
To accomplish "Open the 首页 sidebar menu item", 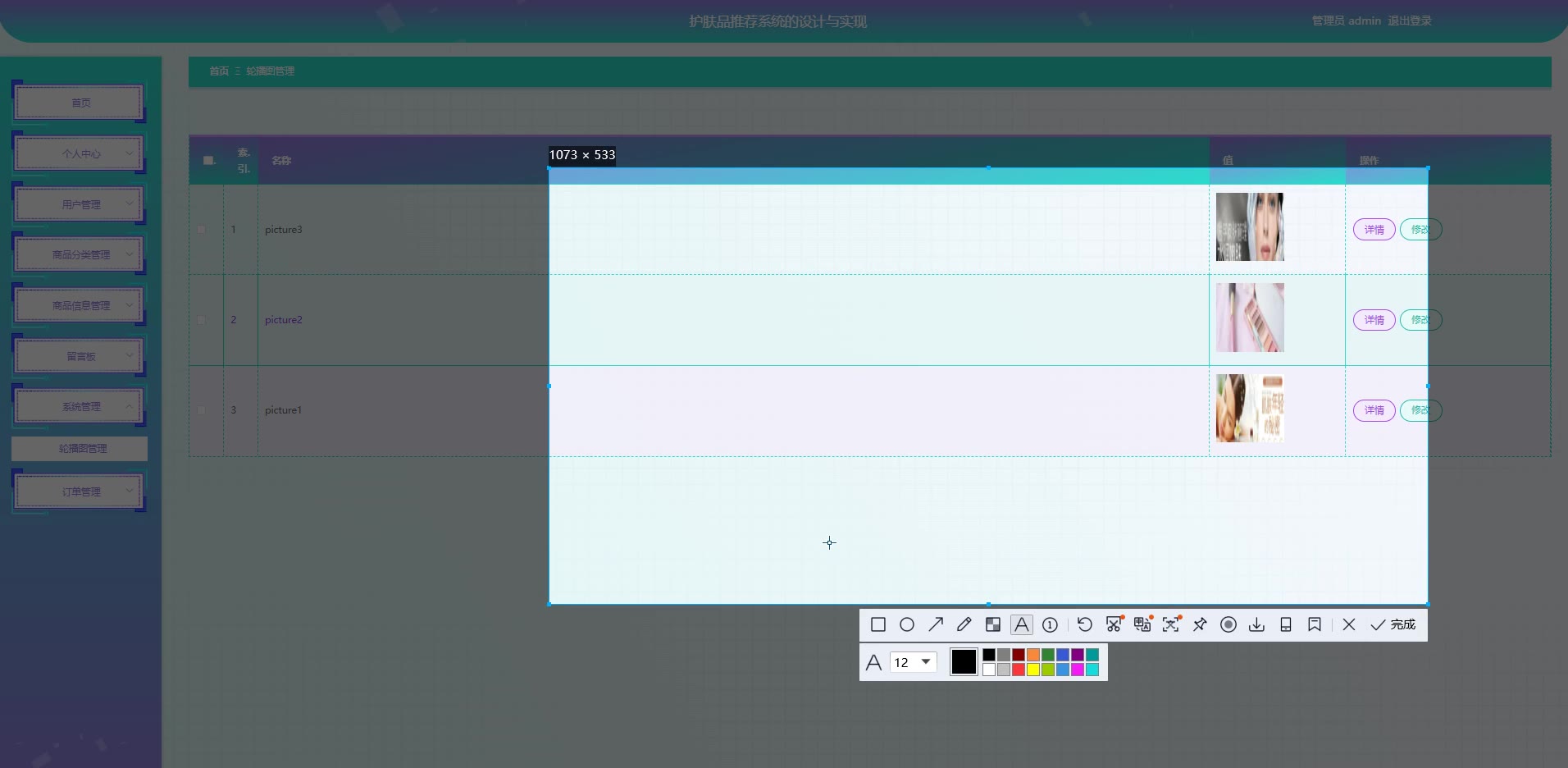I will click(x=80, y=103).
